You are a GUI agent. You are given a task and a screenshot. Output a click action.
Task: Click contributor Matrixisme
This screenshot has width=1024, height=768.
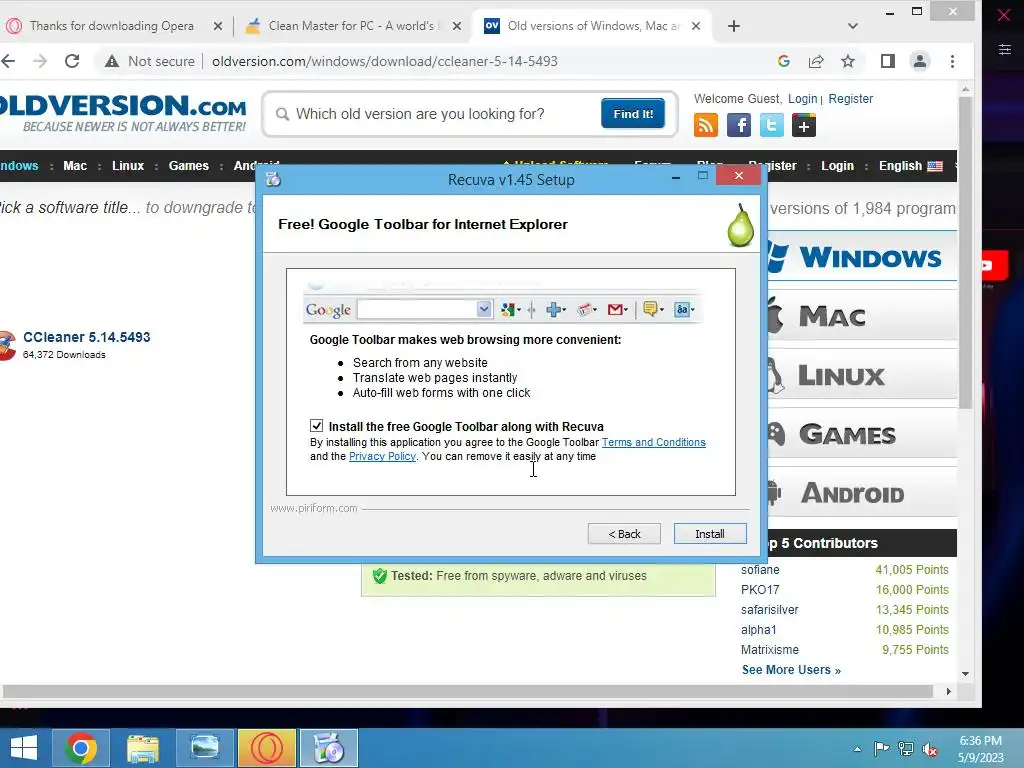point(769,650)
